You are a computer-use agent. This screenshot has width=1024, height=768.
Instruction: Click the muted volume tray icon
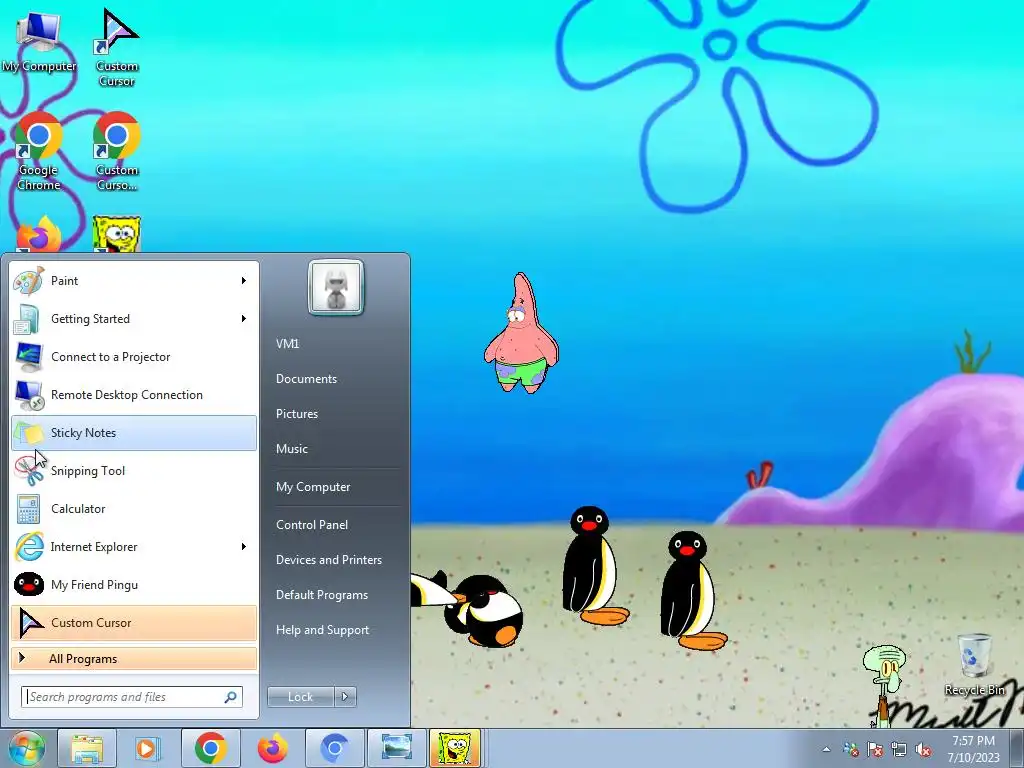(923, 749)
